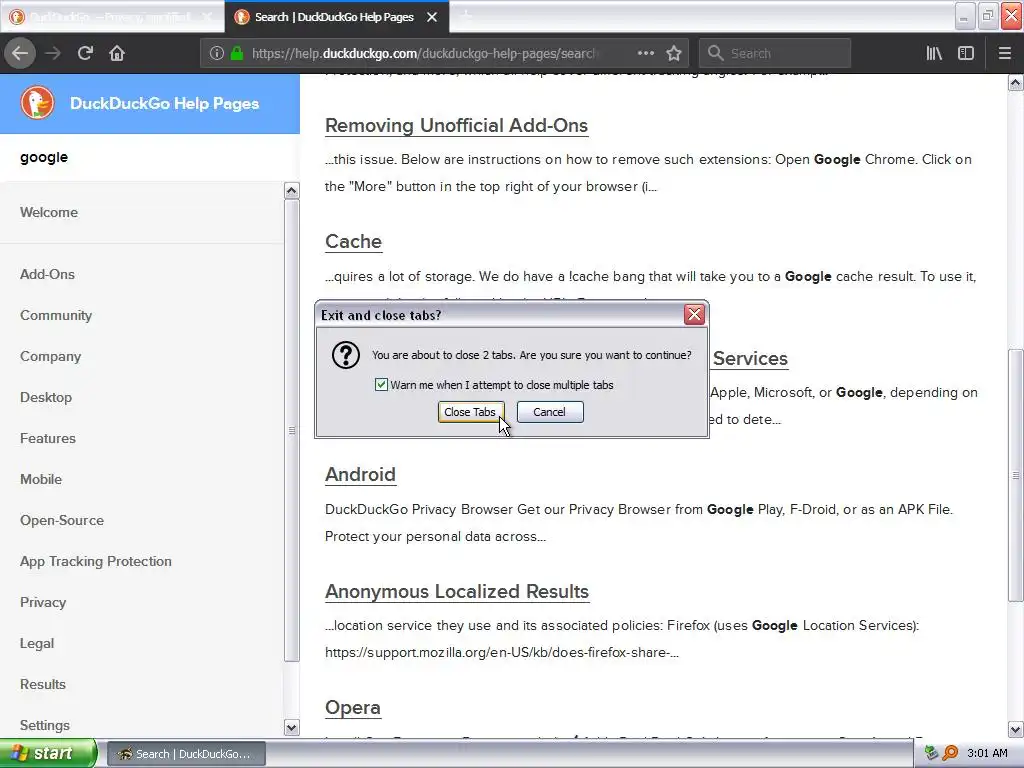The image size is (1024, 768).
Task: Close the Exit and close tabs dialog
Action: 694,315
